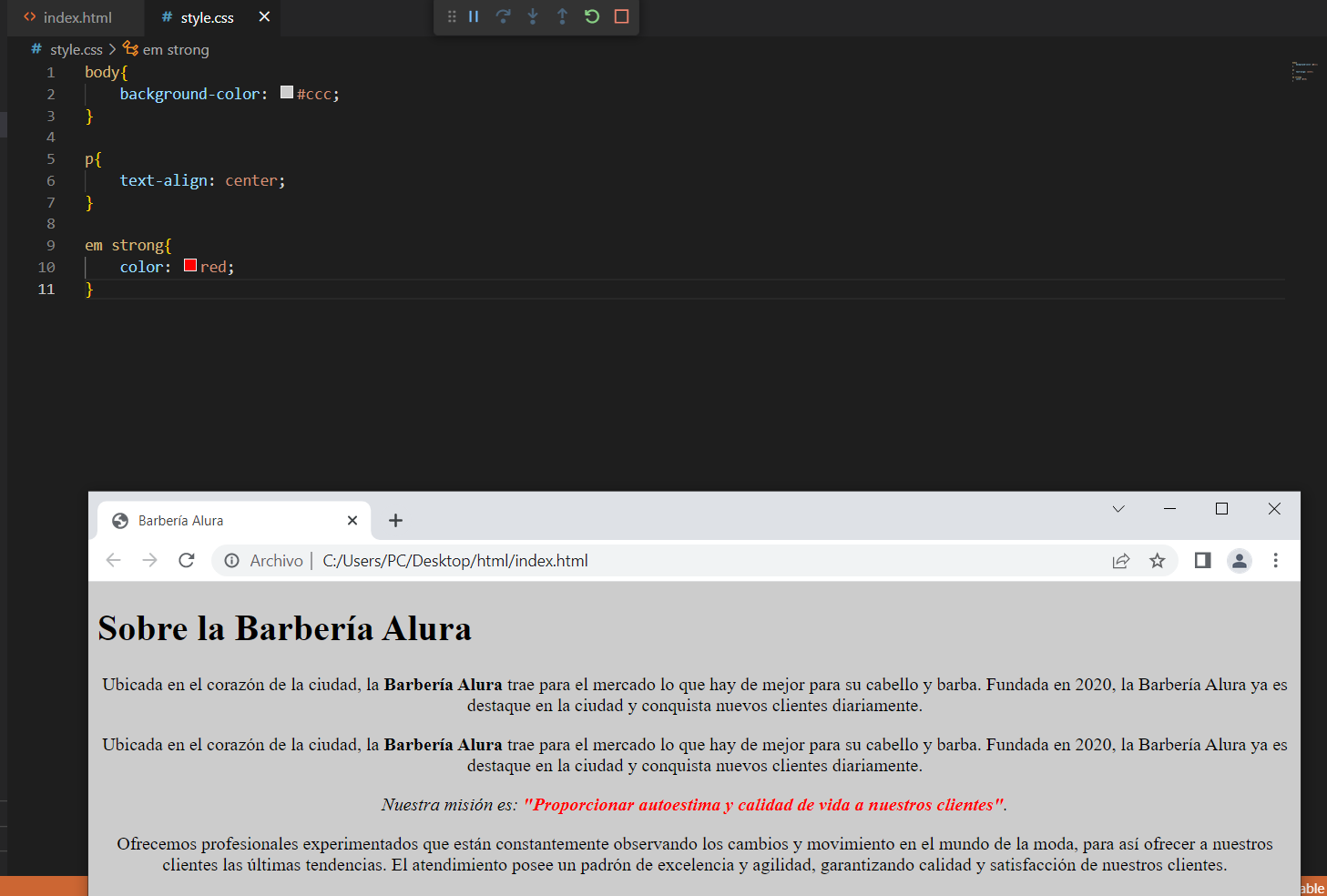Click the debug Step Into icon

(533, 16)
